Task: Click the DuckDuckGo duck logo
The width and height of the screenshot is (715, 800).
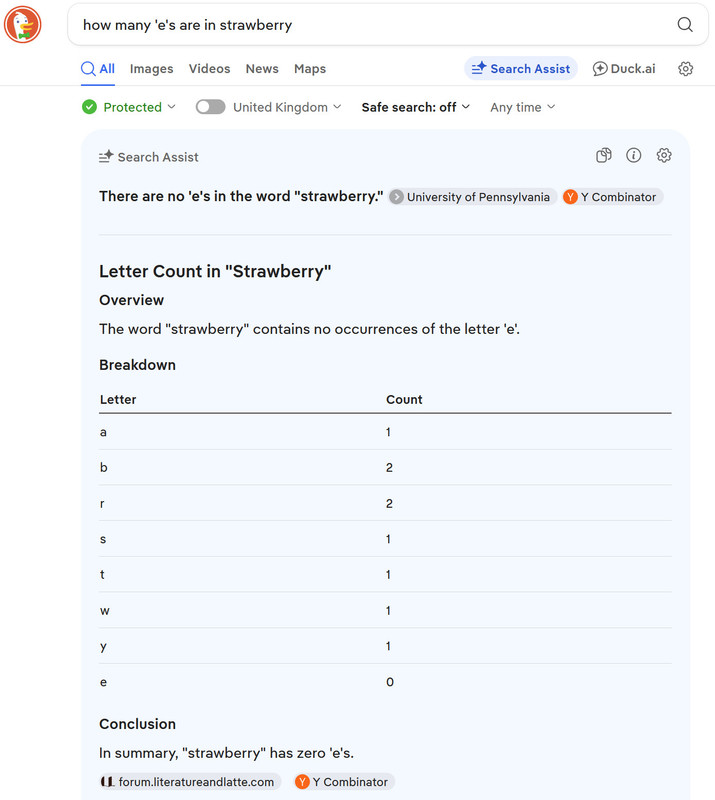Action: 22,24
